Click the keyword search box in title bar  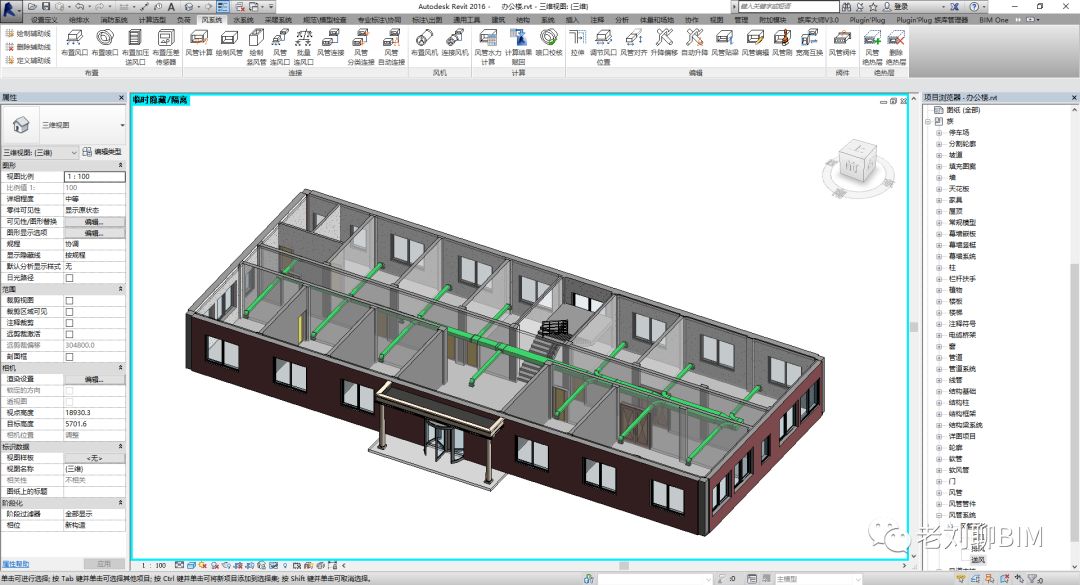[x=788, y=6]
